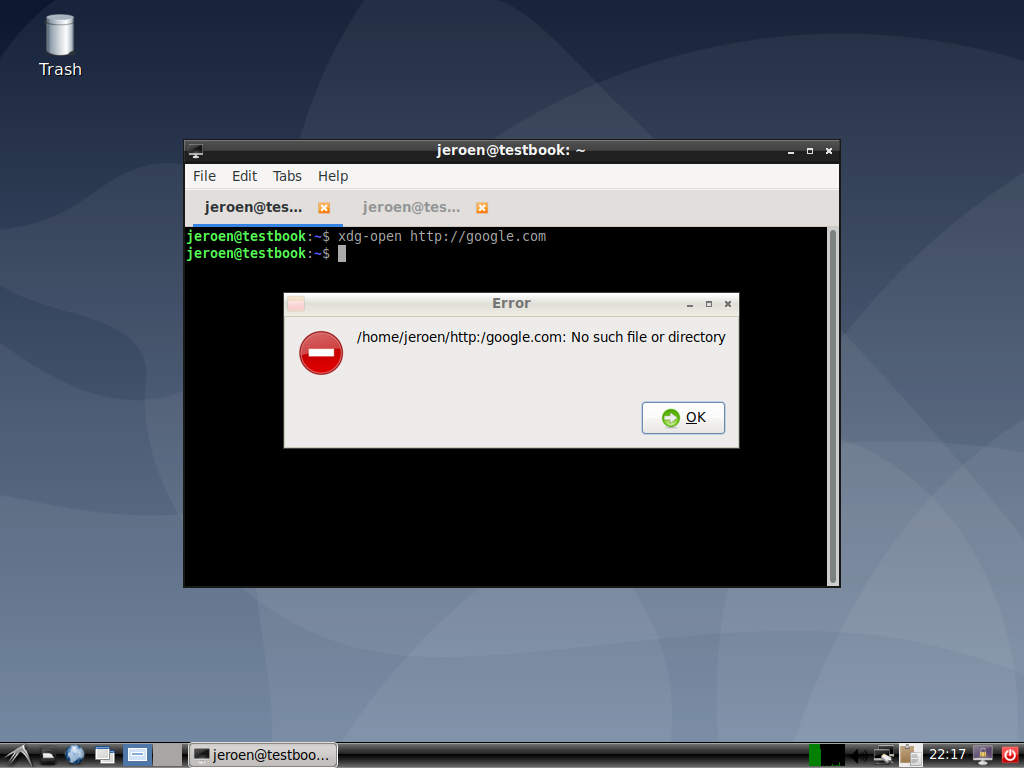Select the first desktop in pager
Viewport: 1024px width, 768px height.
[x=137, y=756]
